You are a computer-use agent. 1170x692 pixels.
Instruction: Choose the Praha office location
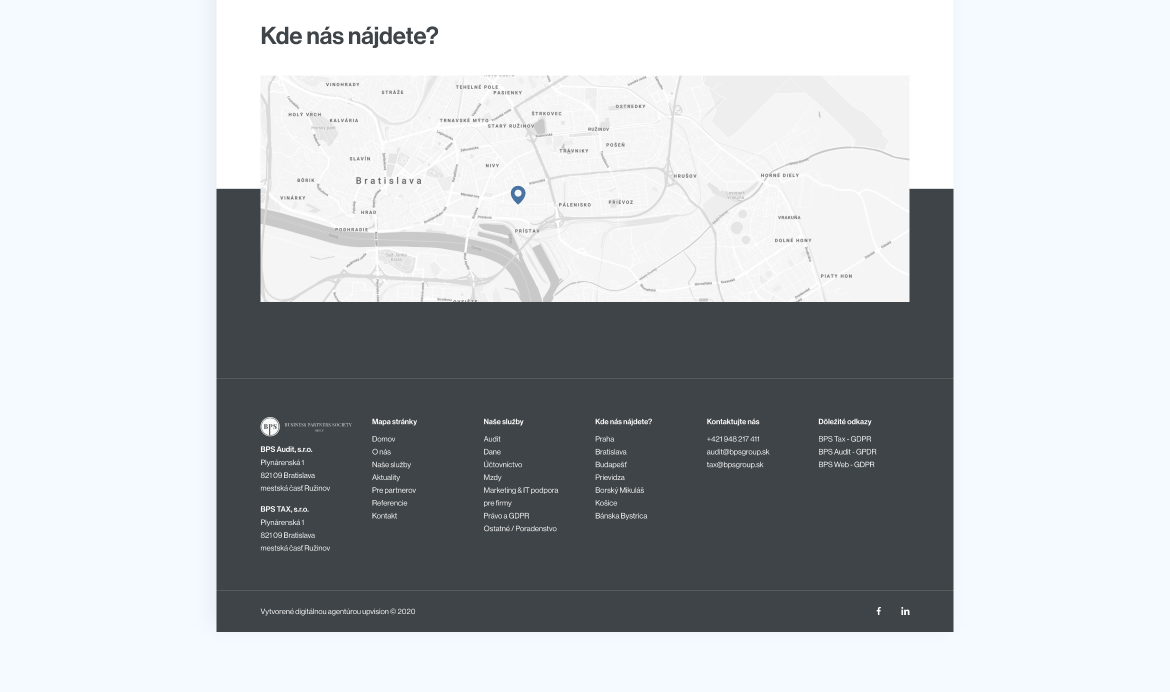pyautogui.click(x=604, y=439)
